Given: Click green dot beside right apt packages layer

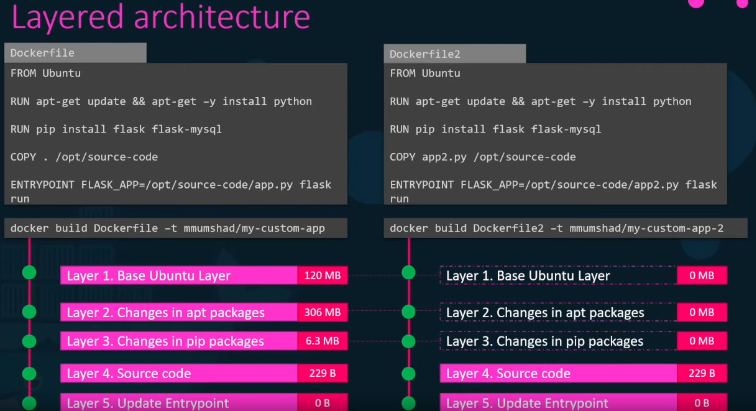Looking at the screenshot, I should tap(408, 311).
